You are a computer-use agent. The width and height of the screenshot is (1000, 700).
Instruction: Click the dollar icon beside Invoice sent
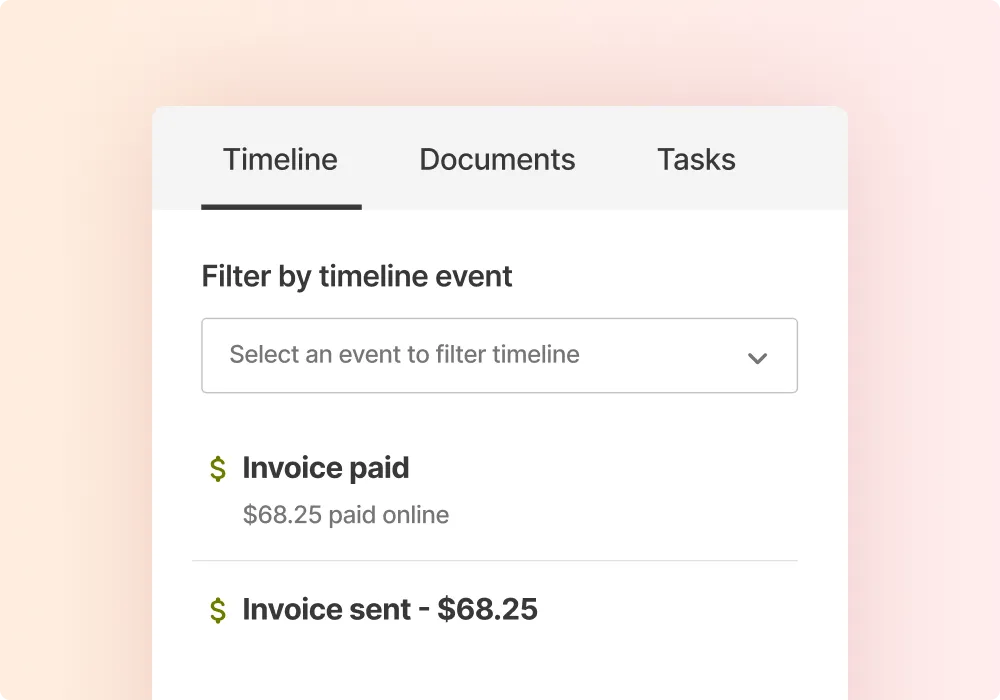[218, 610]
